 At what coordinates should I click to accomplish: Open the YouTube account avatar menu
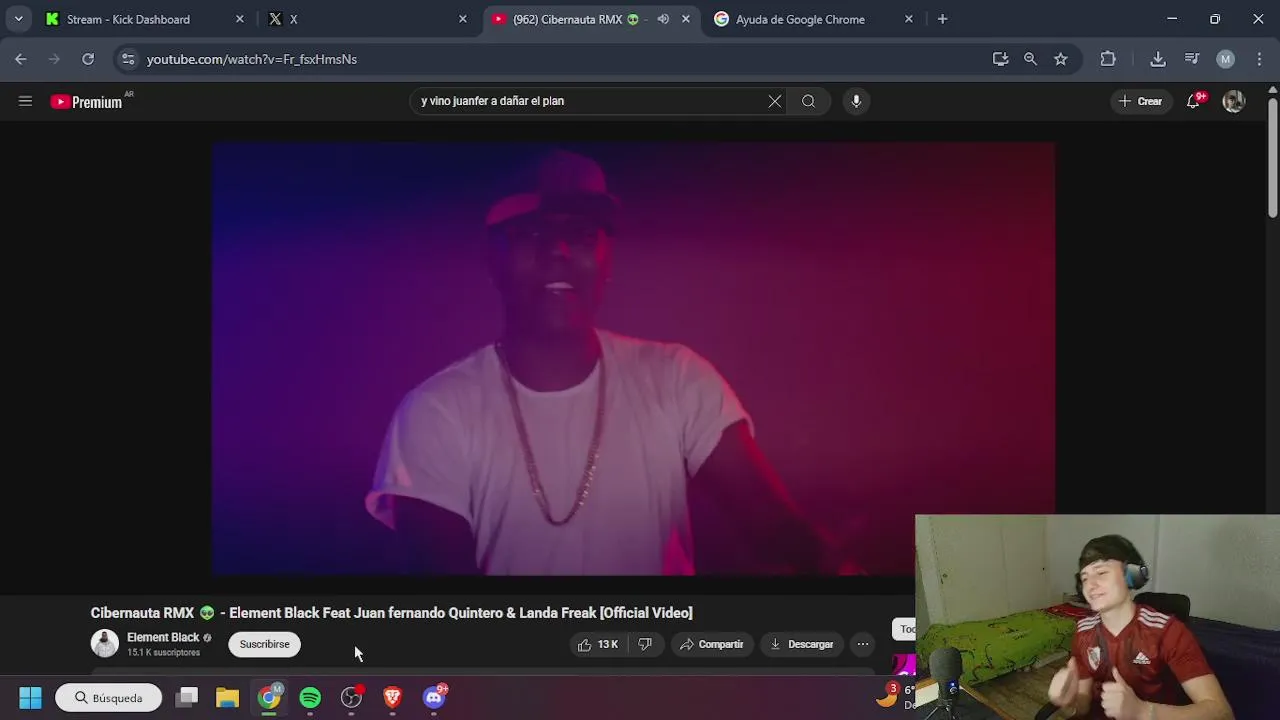pyautogui.click(x=1234, y=101)
